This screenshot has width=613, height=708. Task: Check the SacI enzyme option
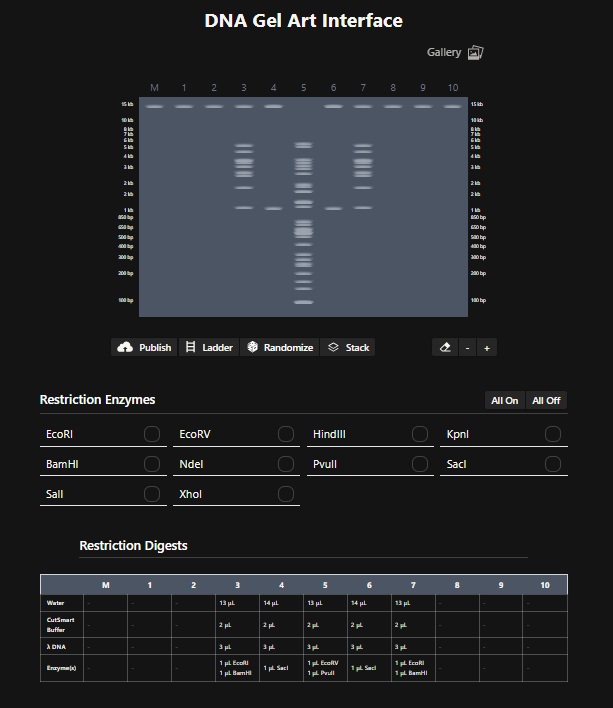point(553,464)
